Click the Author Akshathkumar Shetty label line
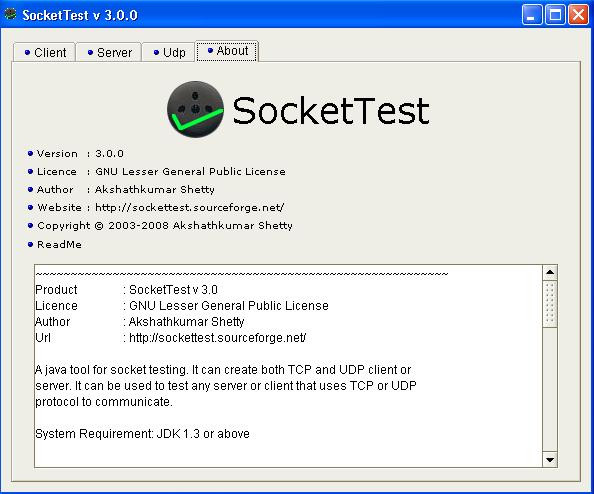 [121, 189]
